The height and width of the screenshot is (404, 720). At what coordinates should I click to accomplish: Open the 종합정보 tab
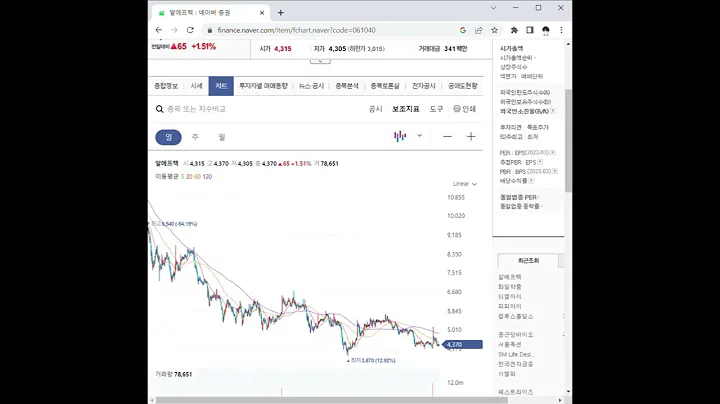166,86
